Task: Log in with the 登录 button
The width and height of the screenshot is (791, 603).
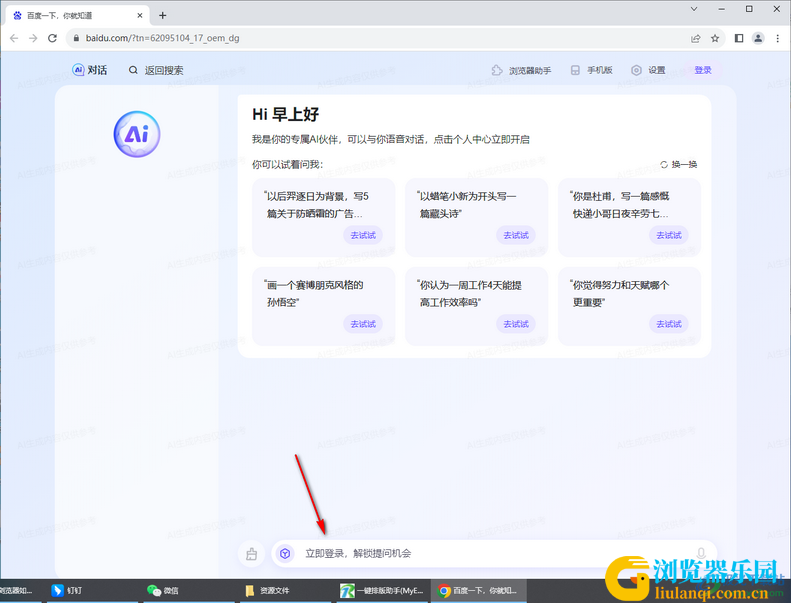Action: [703, 70]
